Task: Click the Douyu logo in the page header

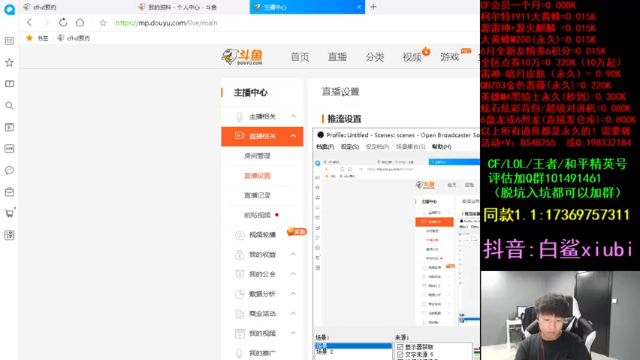Action: click(x=242, y=57)
